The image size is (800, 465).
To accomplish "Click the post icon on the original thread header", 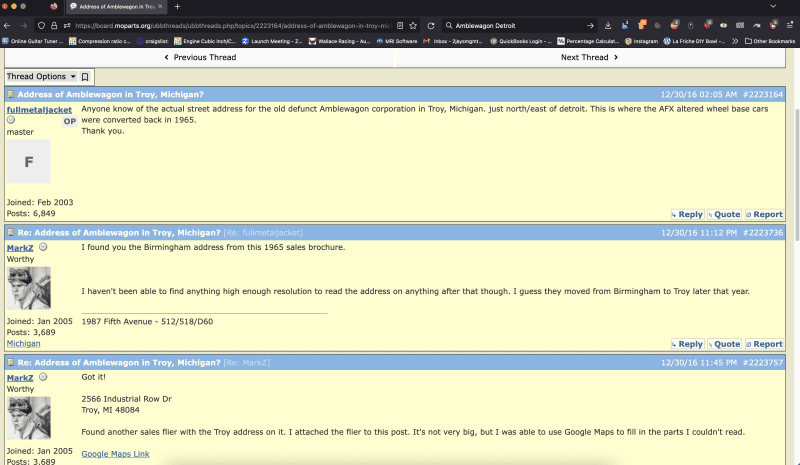I will [x=11, y=94].
